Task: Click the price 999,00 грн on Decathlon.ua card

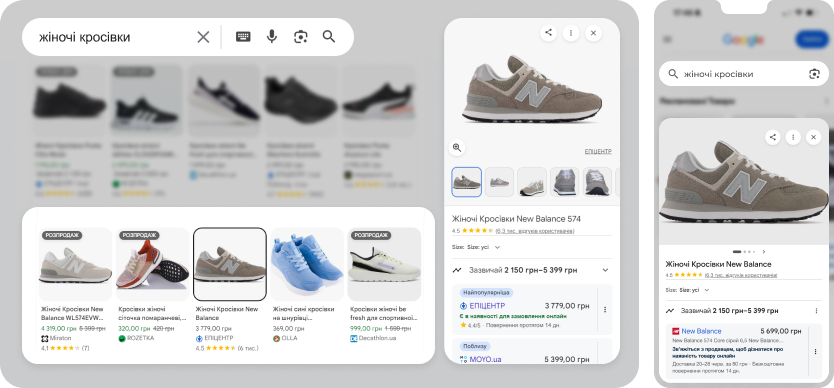Action: pos(365,328)
